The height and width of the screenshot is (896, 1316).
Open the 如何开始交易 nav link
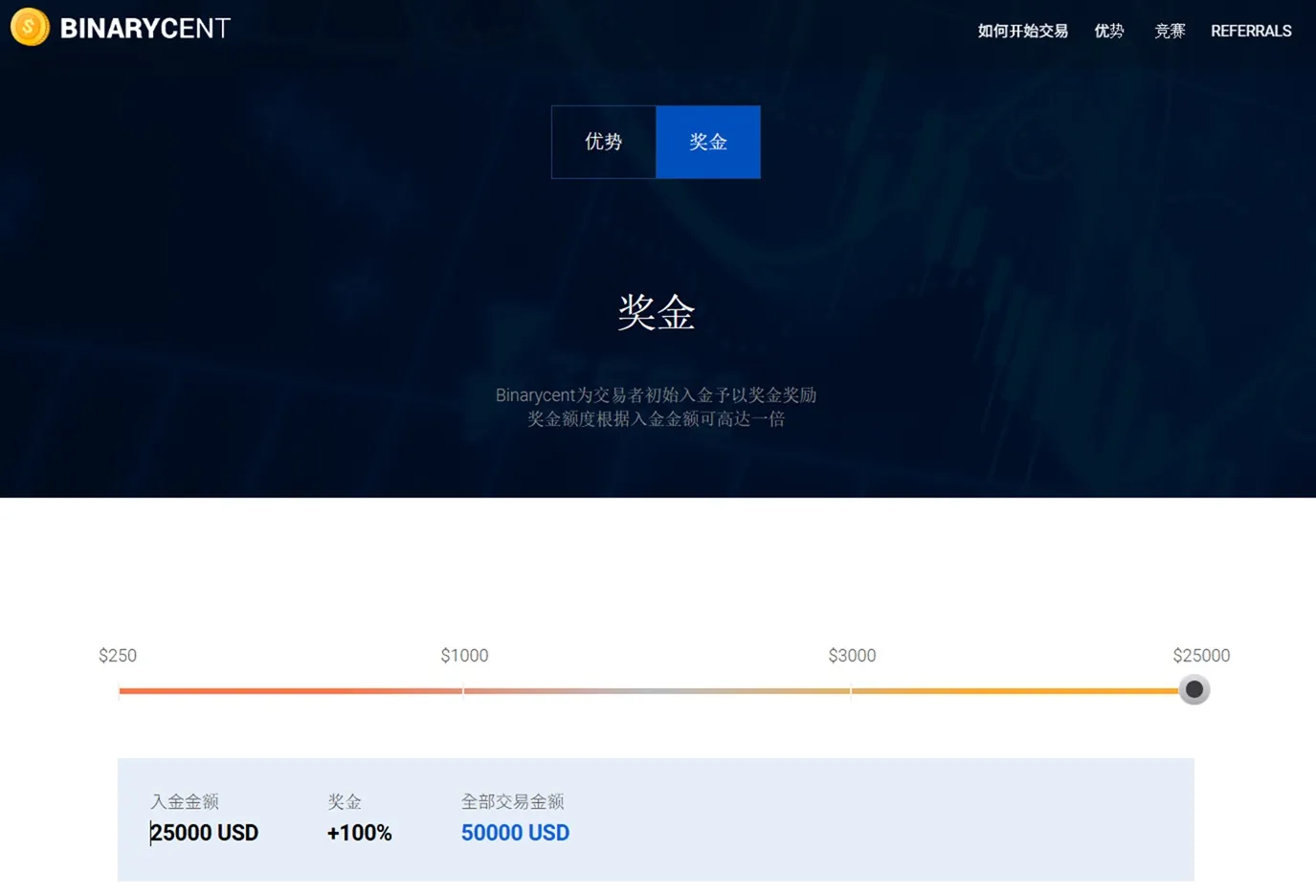coord(1022,31)
